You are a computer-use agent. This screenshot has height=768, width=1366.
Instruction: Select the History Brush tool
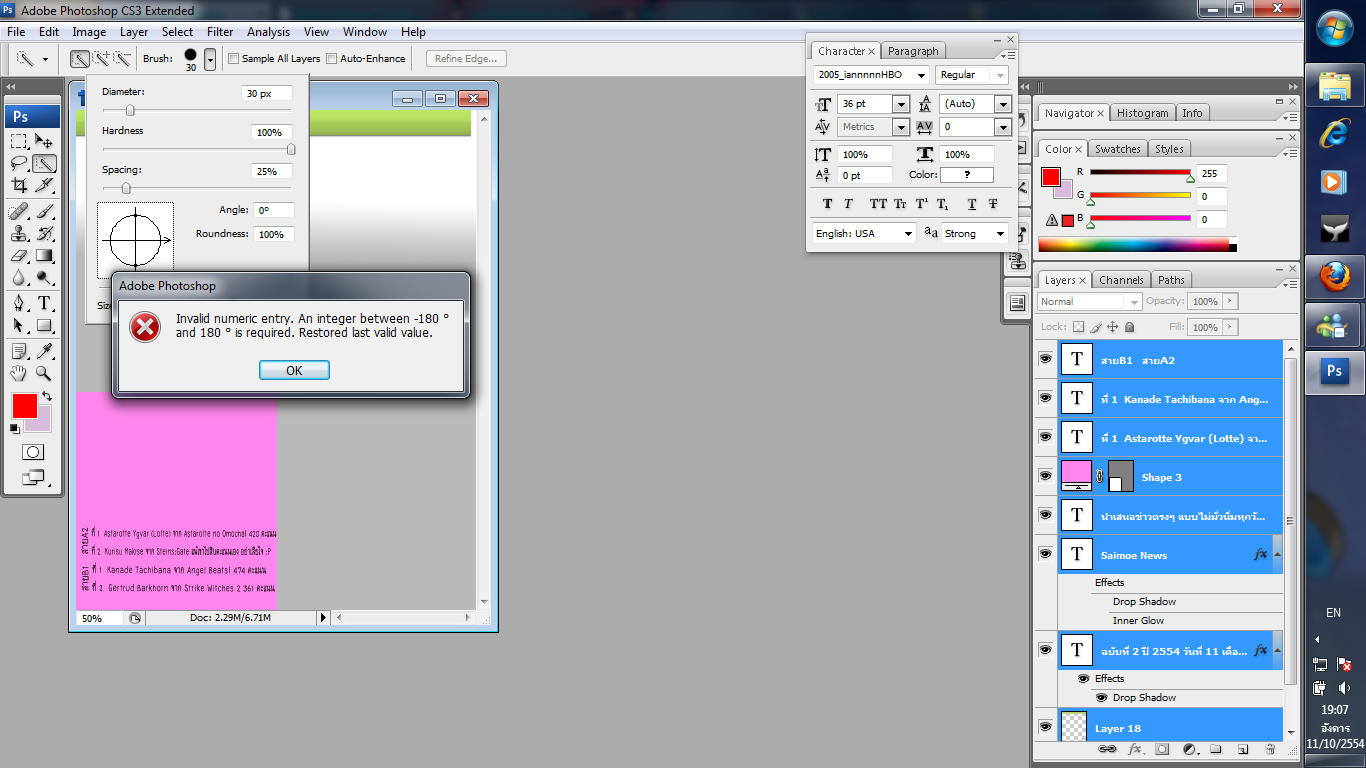pyautogui.click(x=44, y=233)
